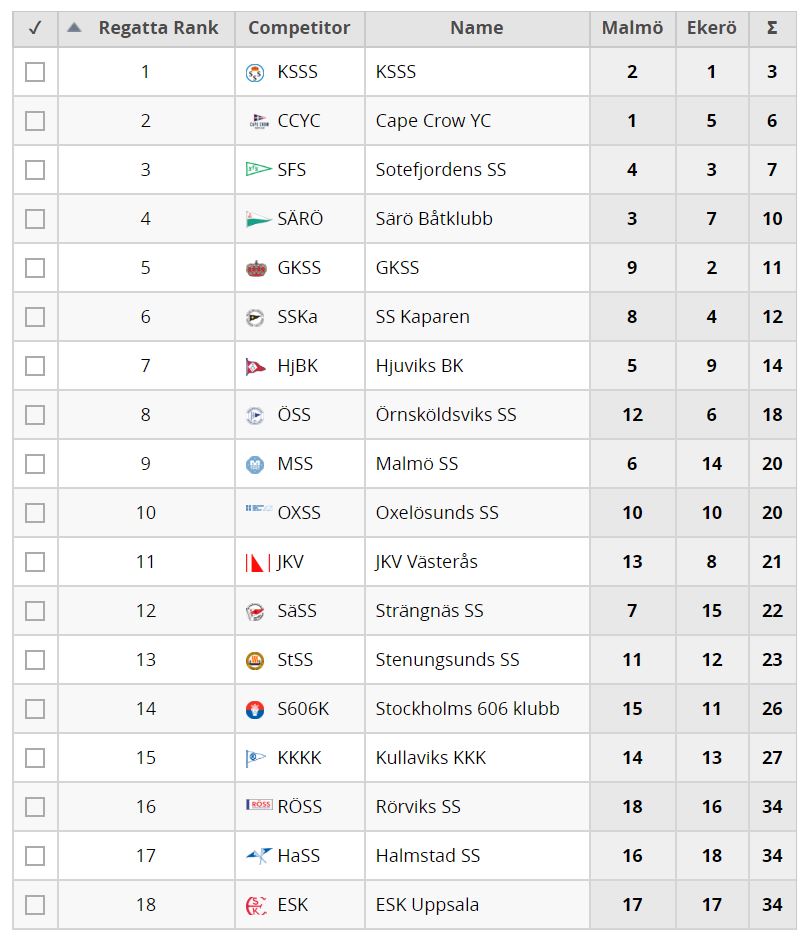This screenshot has height=947, width=811.
Task: Click the Örnsköldsviks SS name
Action: click(x=446, y=415)
